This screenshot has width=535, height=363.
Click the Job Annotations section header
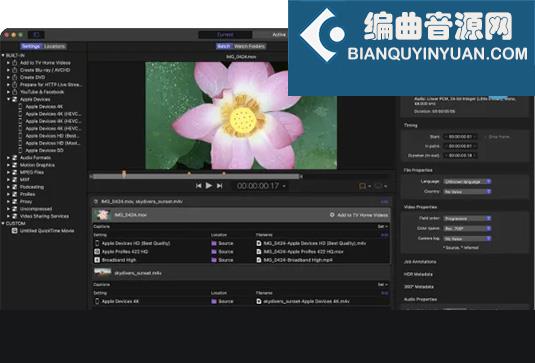(420, 262)
